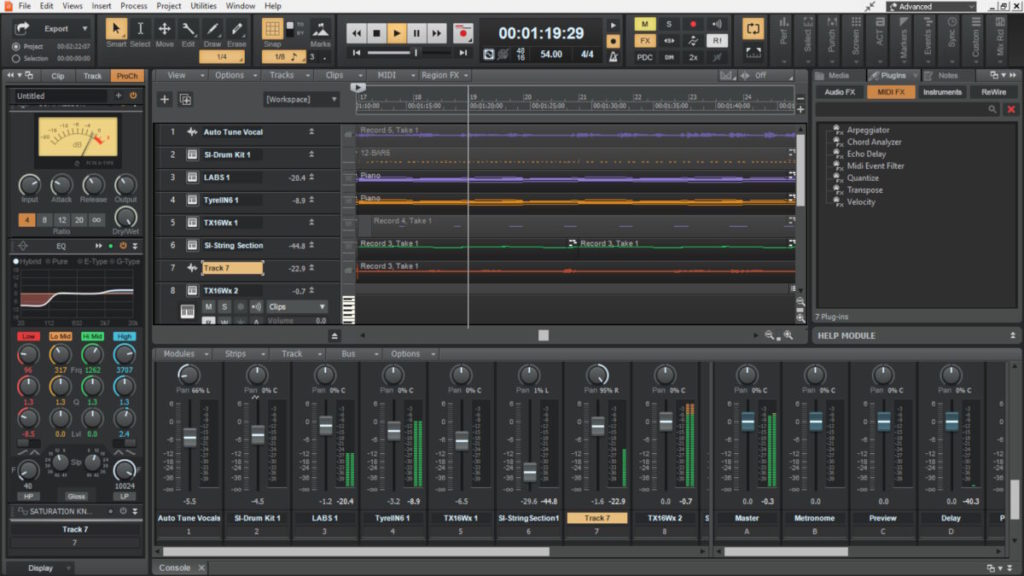Adjust the SI-String Section1 fader
This screenshot has height=576, width=1024.
(x=530, y=471)
